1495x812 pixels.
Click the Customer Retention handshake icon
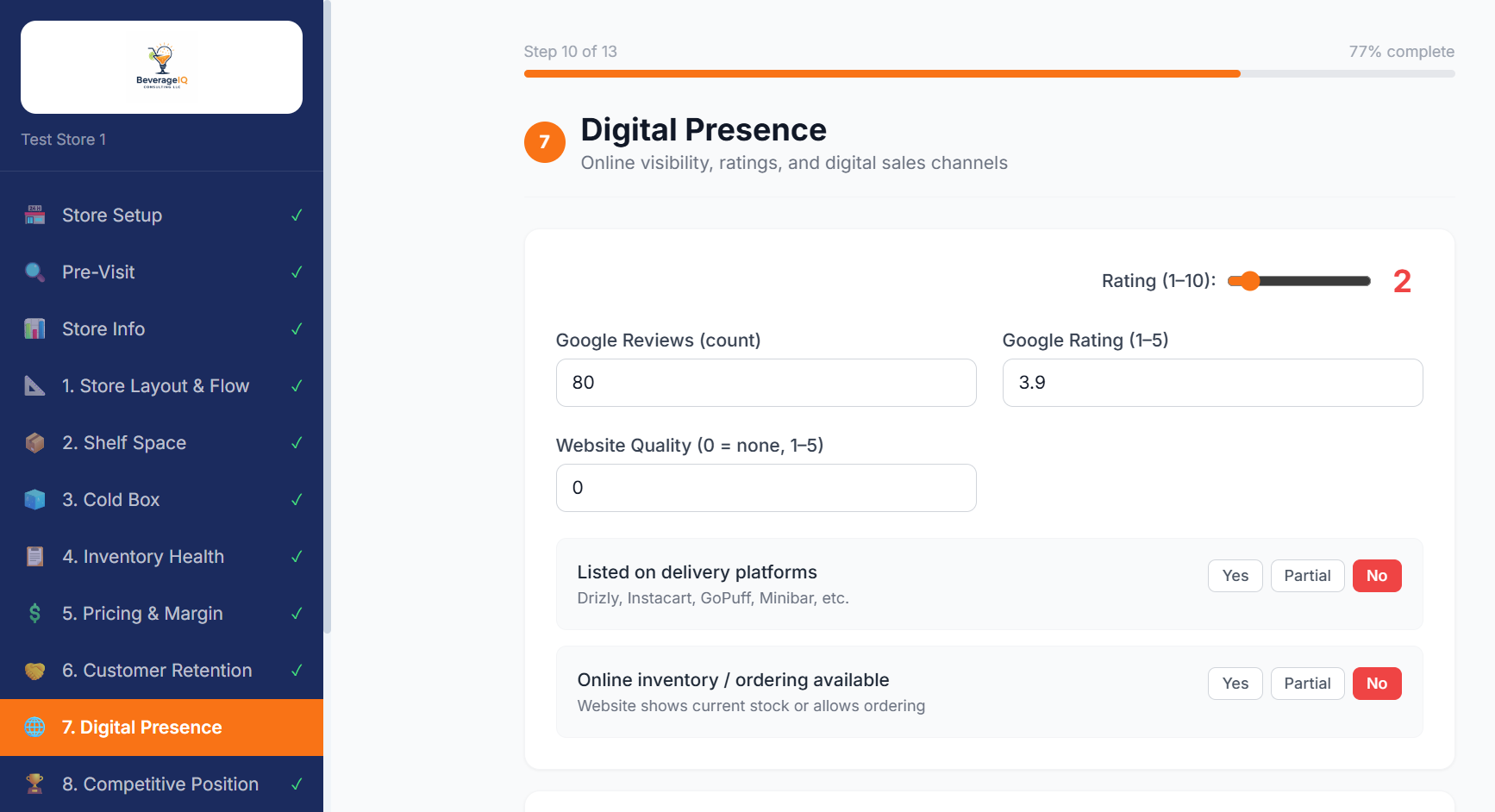[x=34, y=670]
